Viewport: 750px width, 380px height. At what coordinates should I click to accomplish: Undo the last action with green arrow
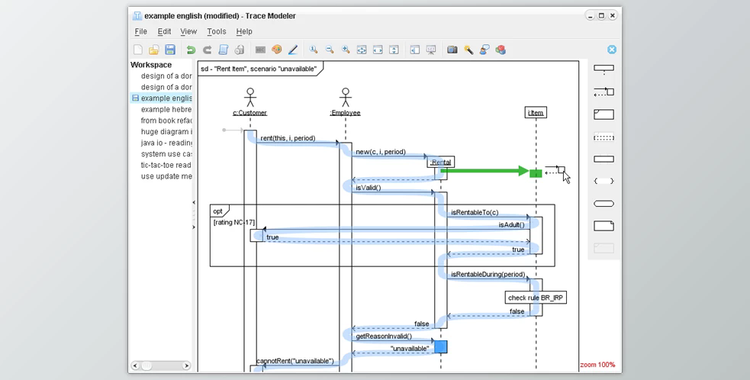pyautogui.click(x=191, y=50)
